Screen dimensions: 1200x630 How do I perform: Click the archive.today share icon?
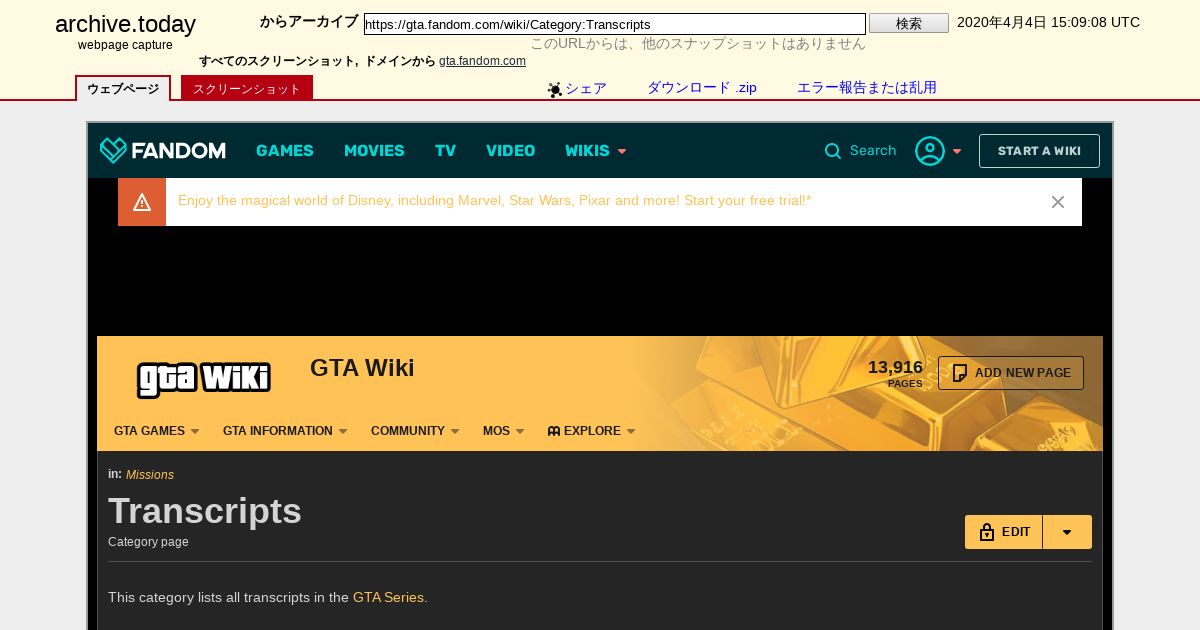tap(555, 89)
